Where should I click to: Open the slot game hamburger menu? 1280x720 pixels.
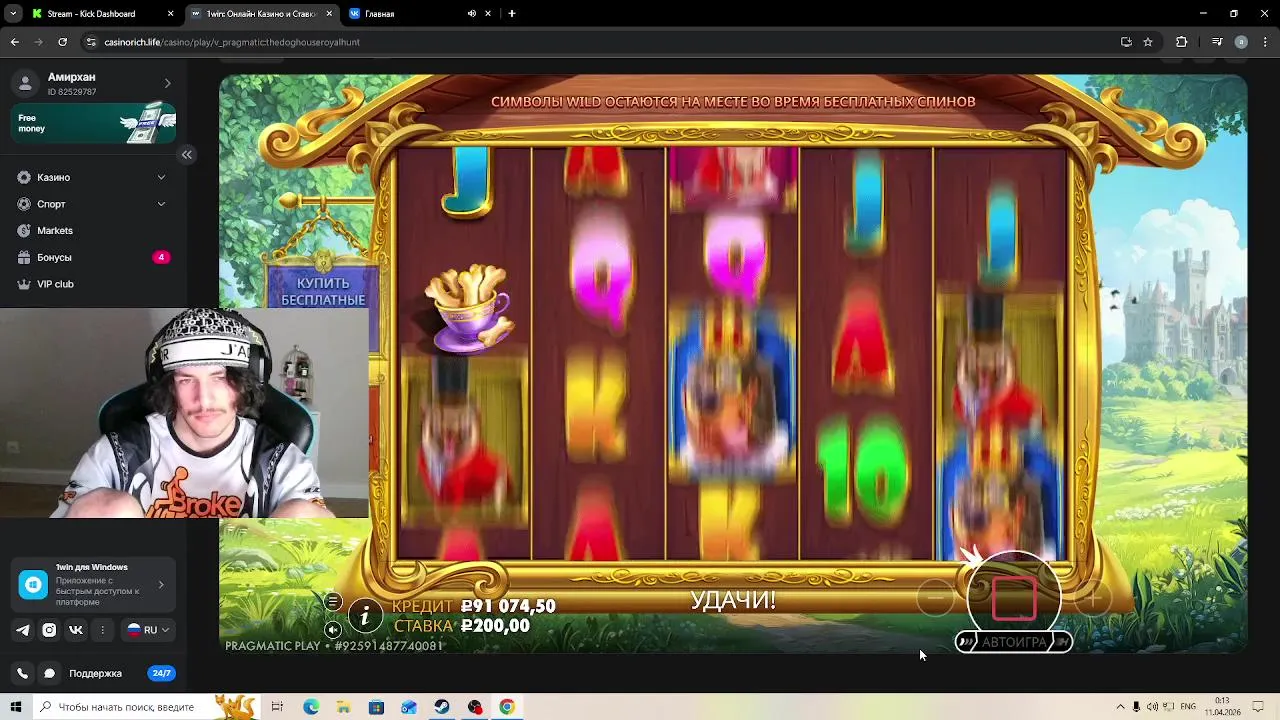(x=333, y=602)
